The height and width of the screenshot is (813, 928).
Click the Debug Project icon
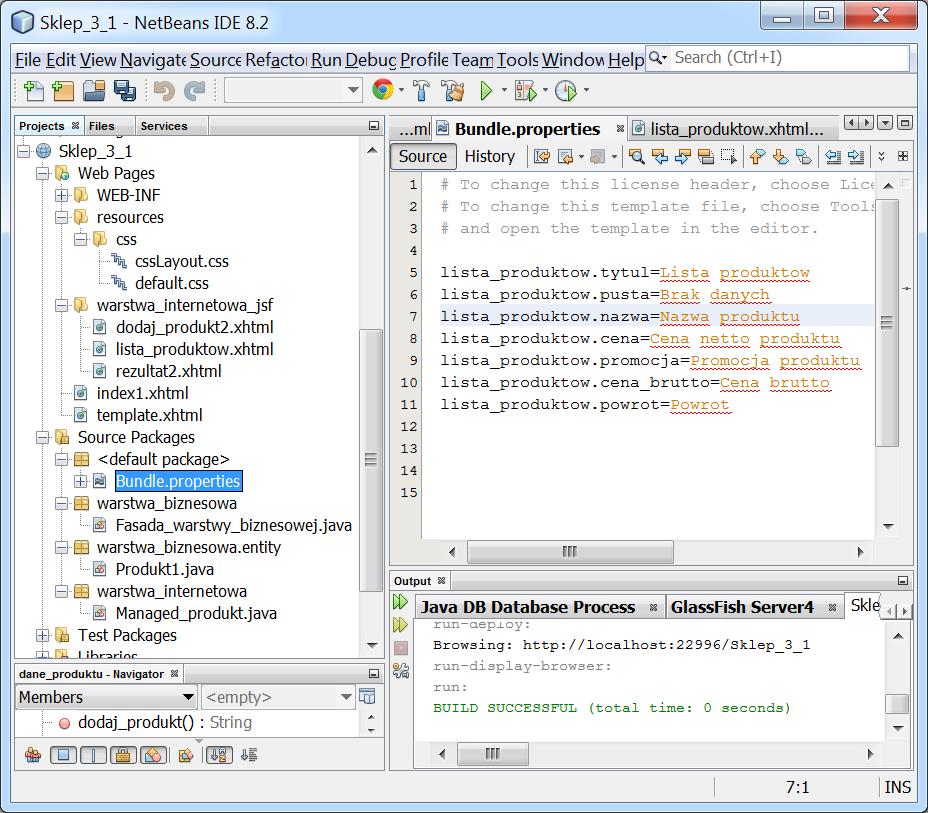(x=526, y=91)
